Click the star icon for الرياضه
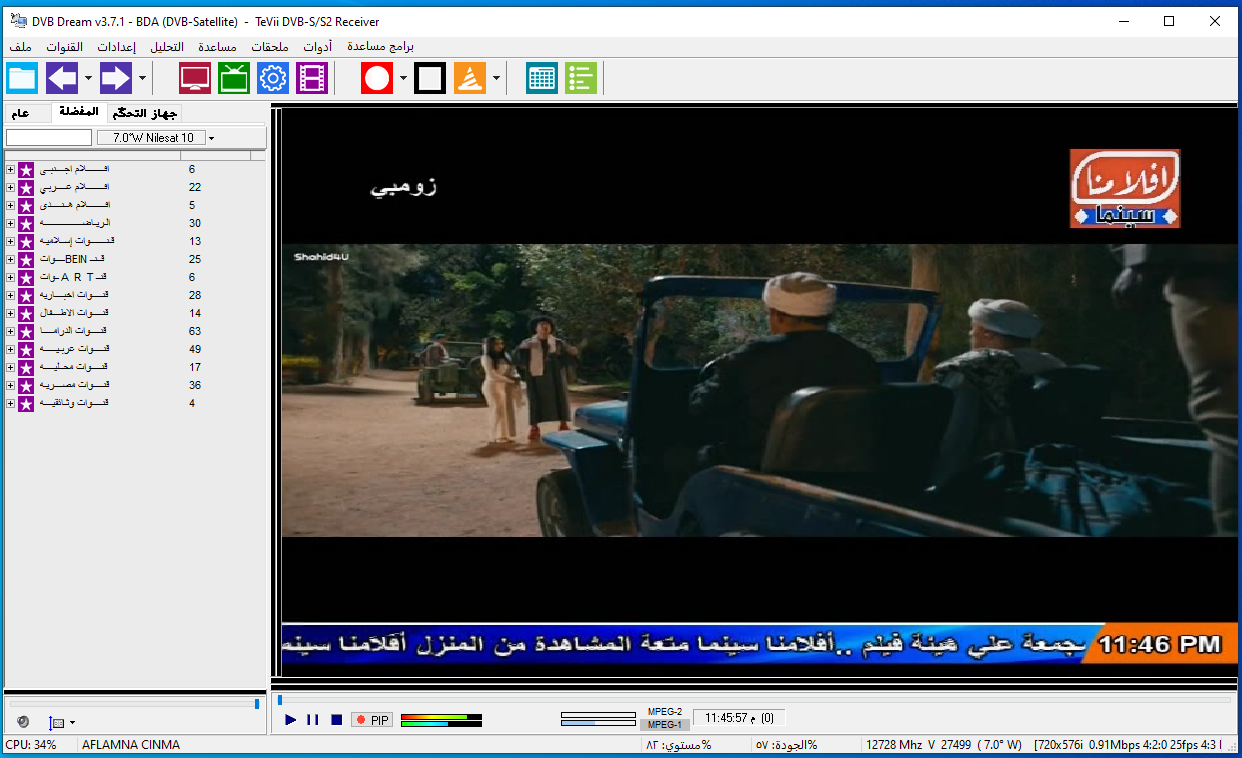The height and width of the screenshot is (758, 1242). (x=26, y=223)
